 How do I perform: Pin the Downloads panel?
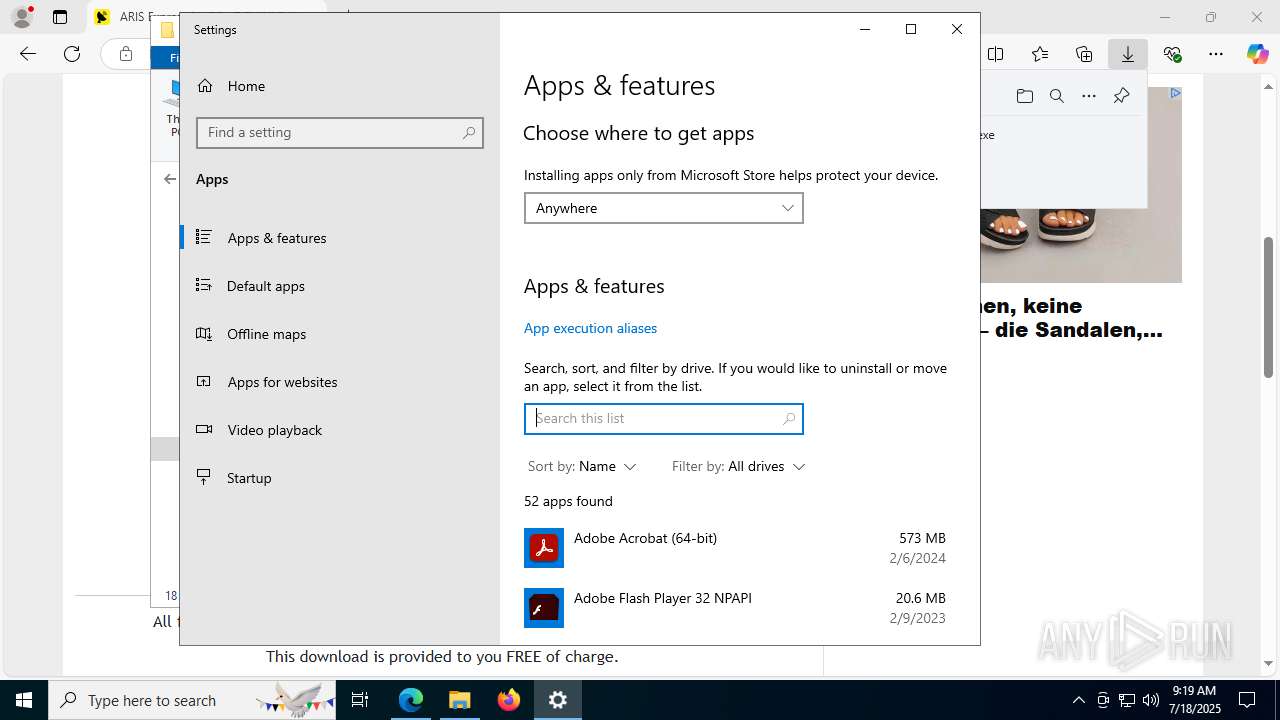[1121, 96]
